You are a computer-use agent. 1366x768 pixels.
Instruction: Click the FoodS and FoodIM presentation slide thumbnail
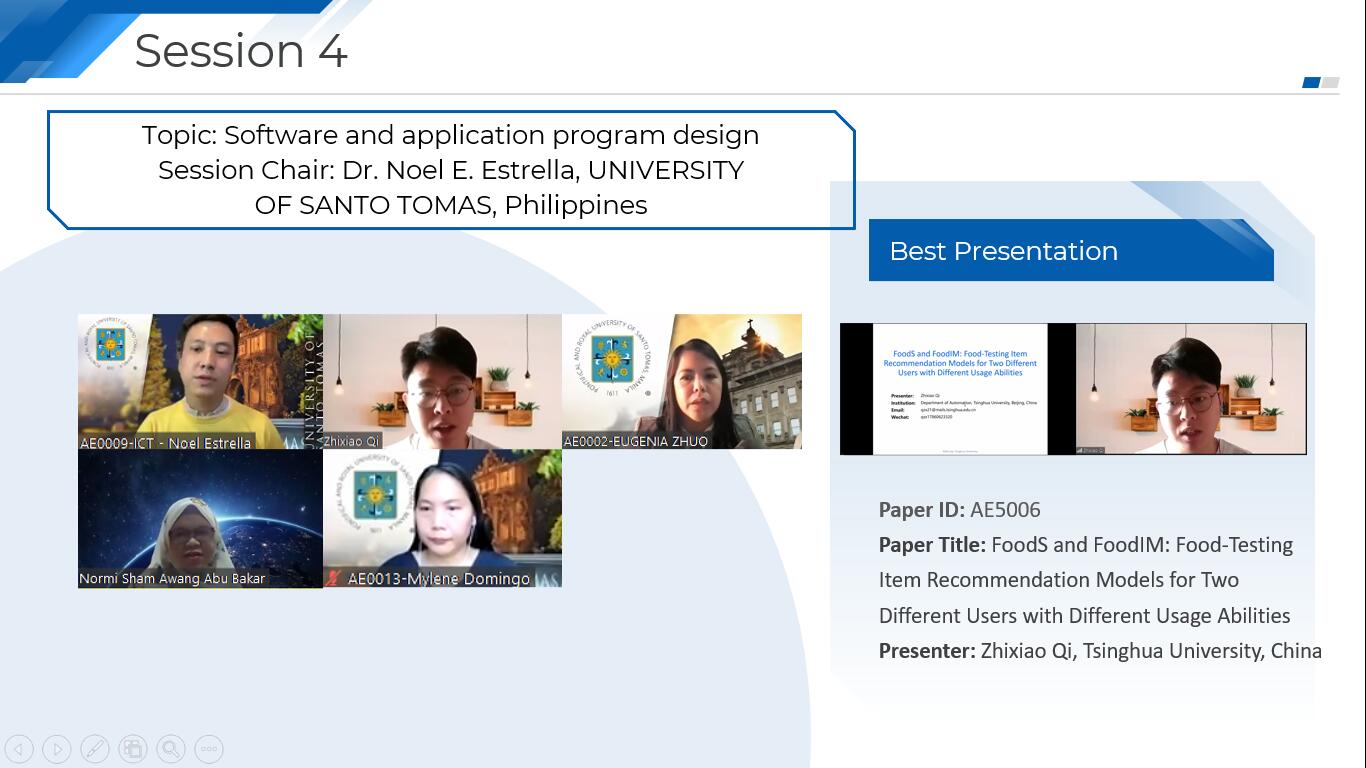[x=960, y=389]
